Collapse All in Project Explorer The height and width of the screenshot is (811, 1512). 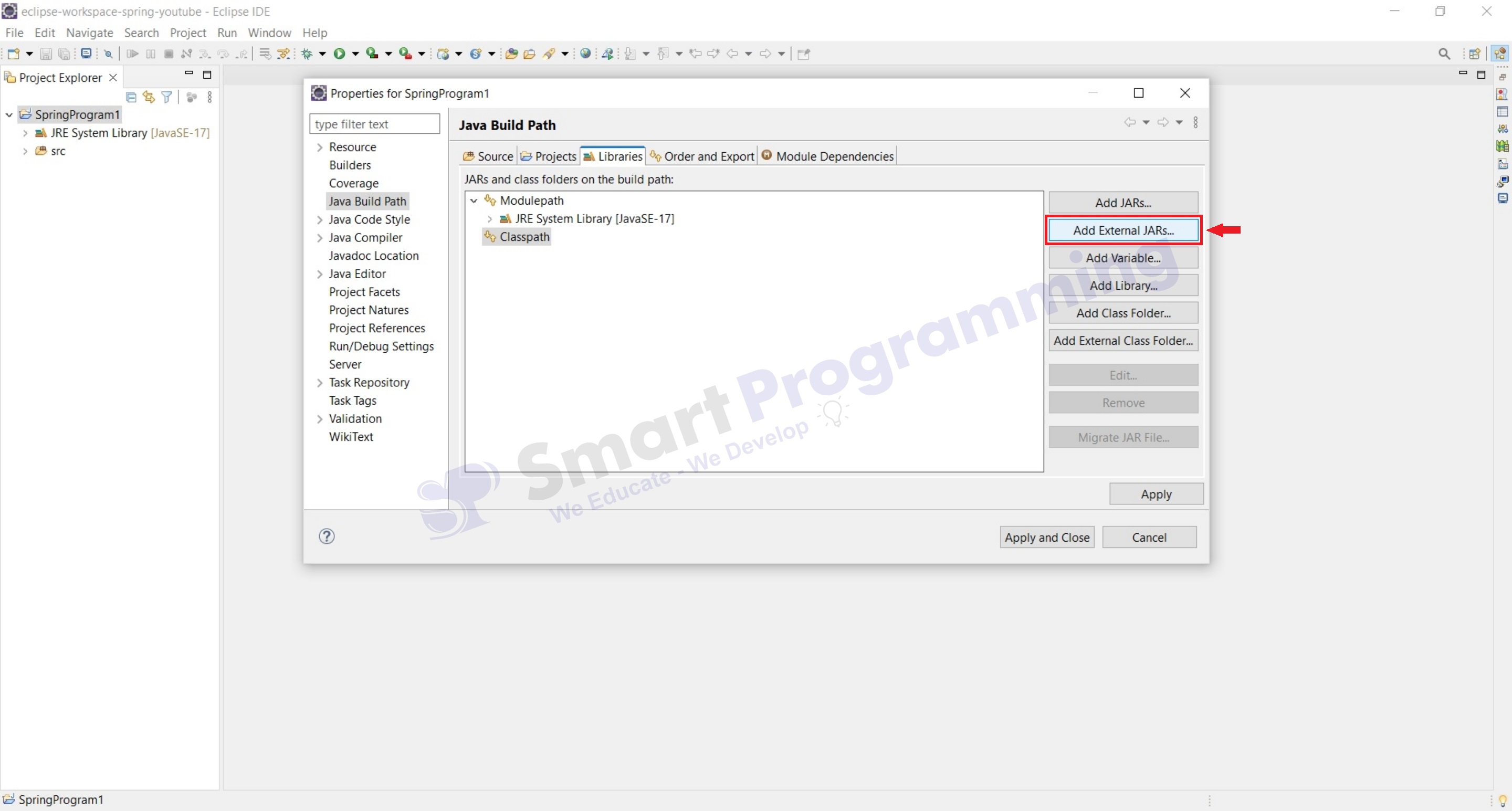click(x=131, y=97)
